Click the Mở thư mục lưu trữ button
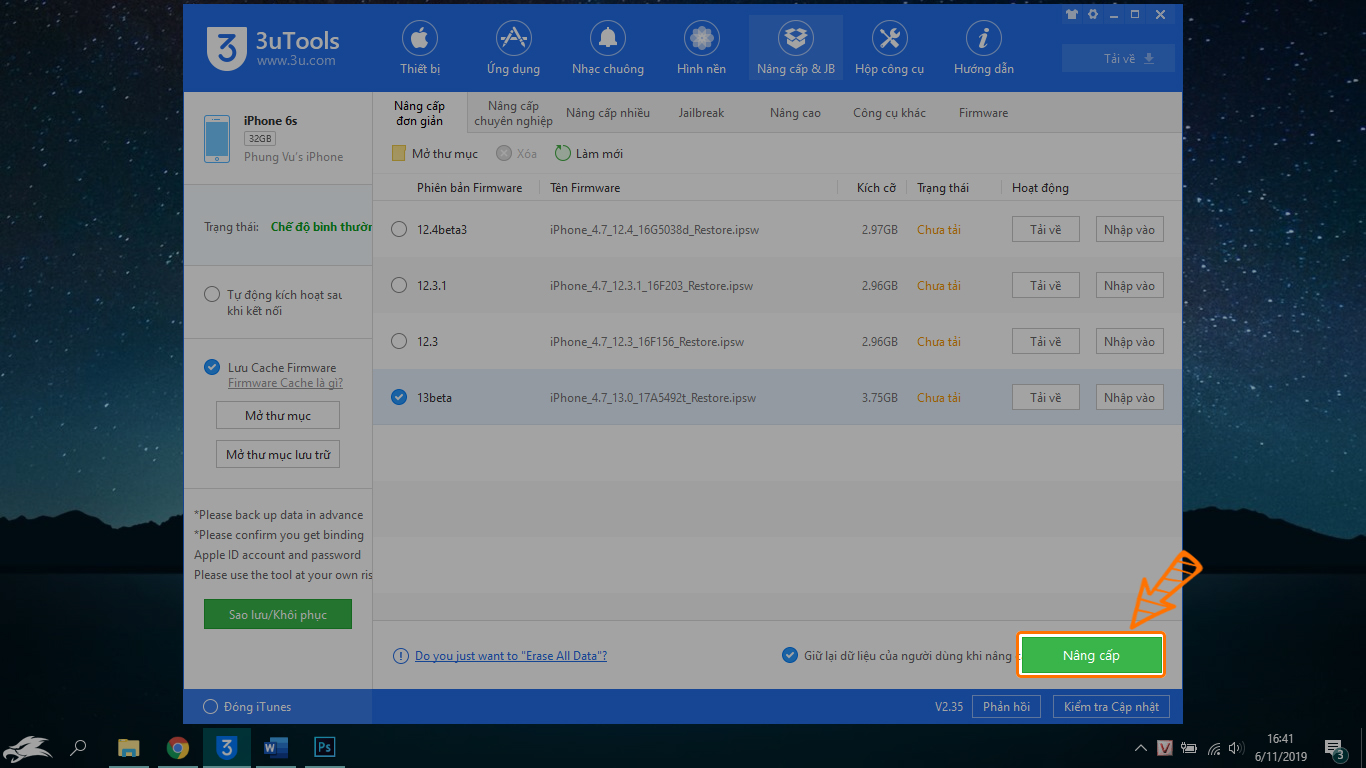Image resolution: width=1366 pixels, height=768 pixels. click(x=278, y=454)
